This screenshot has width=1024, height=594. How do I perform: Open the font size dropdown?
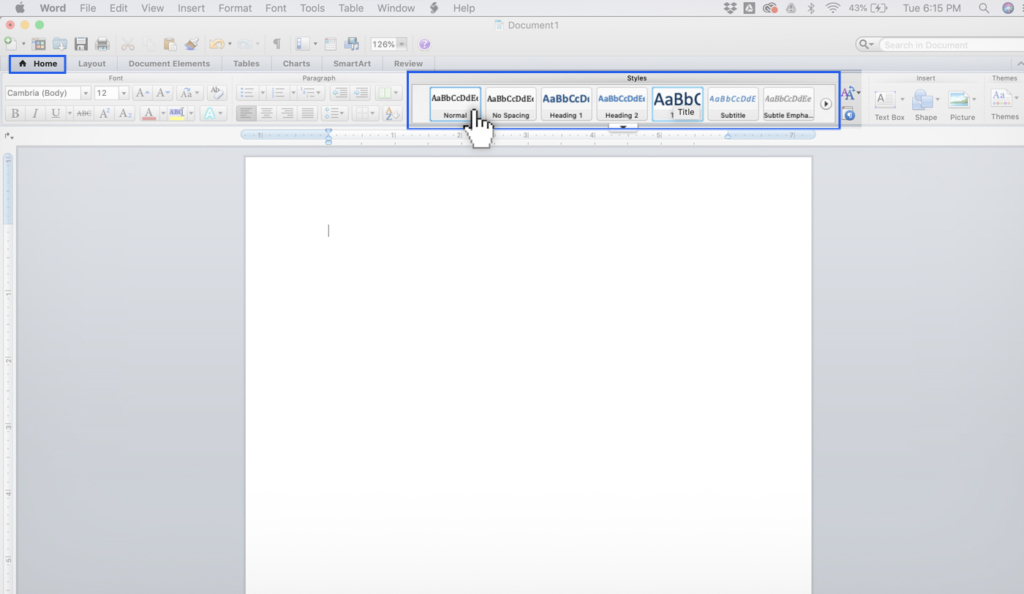(124, 93)
